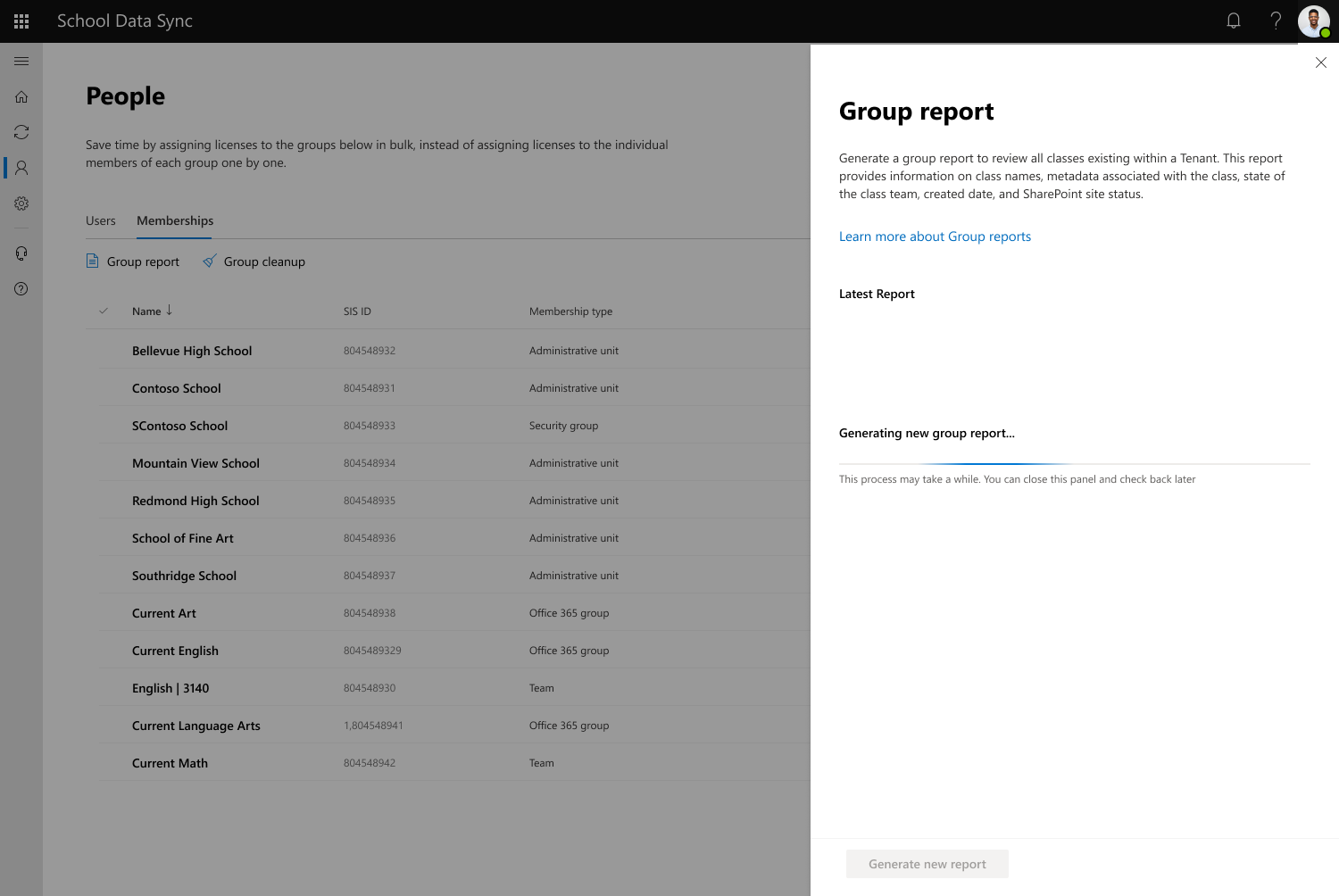The height and width of the screenshot is (896, 1339).
Task: Select the Current Art row
Action: tap(455, 613)
